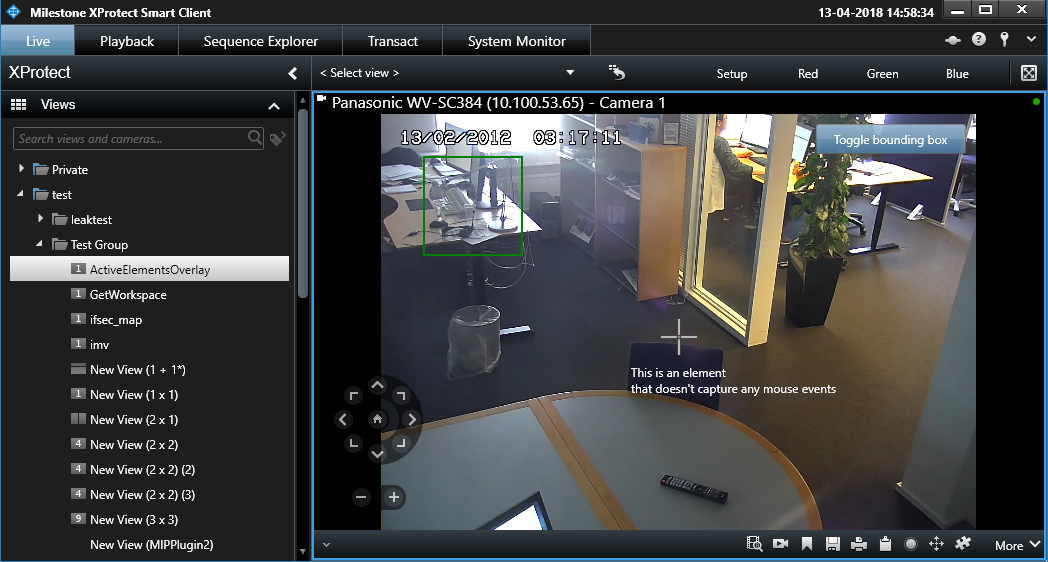Open independent playback search icon
The width and height of the screenshot is (1048, 562).
(755, 544)
